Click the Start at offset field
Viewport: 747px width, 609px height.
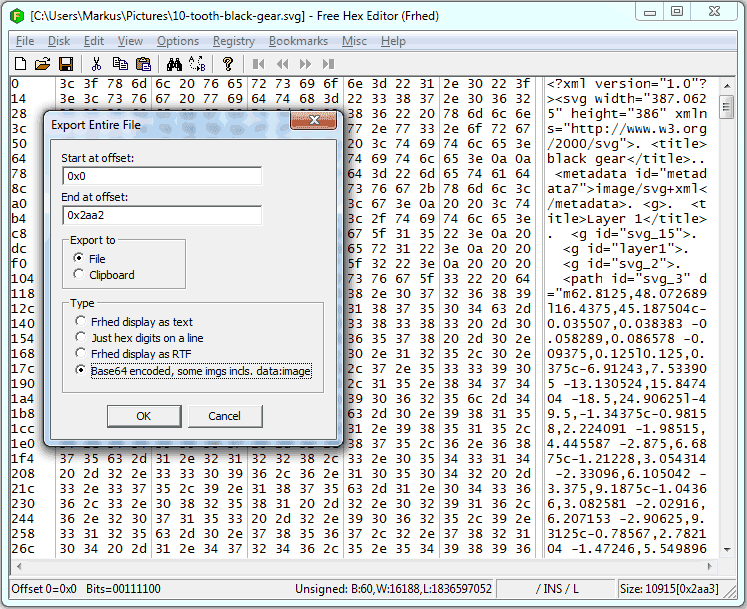tap(162, 176)
